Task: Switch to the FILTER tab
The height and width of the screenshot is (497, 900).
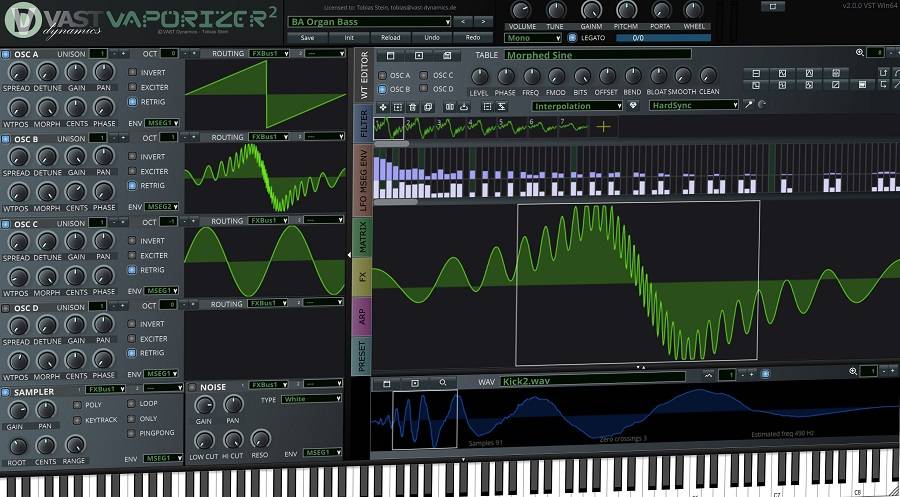Action: pyautogui.click(x=364, y=125)
